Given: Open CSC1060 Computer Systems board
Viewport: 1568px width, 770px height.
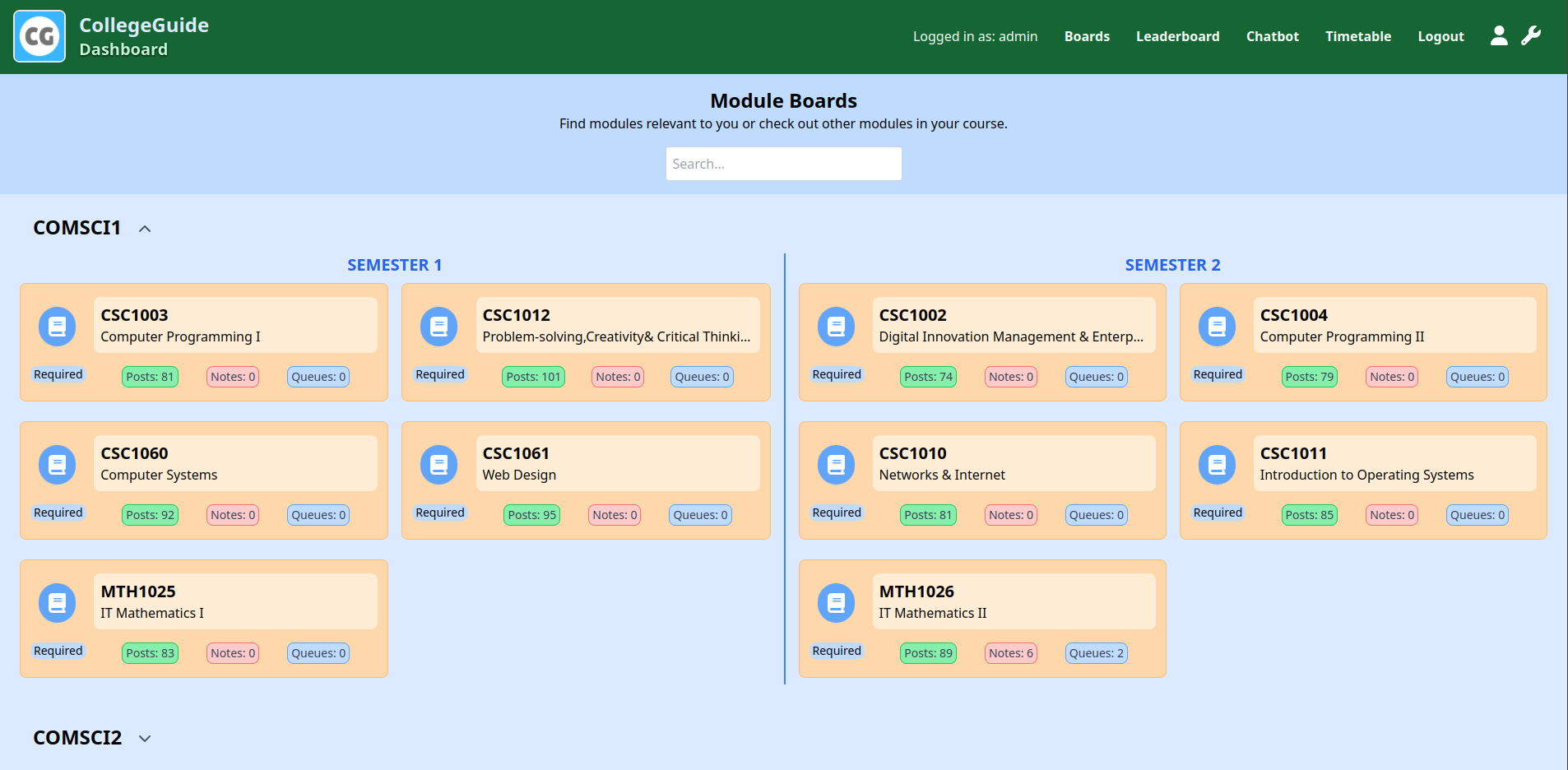Looking at the screenshot, I should coord(235,463).
